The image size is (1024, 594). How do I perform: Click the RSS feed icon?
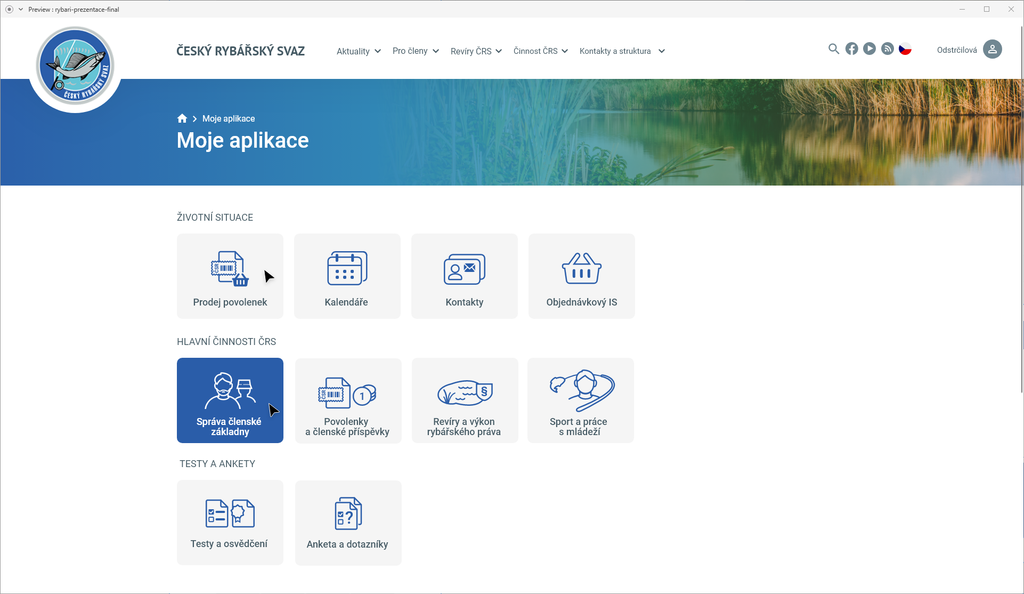tap(887, 49)
